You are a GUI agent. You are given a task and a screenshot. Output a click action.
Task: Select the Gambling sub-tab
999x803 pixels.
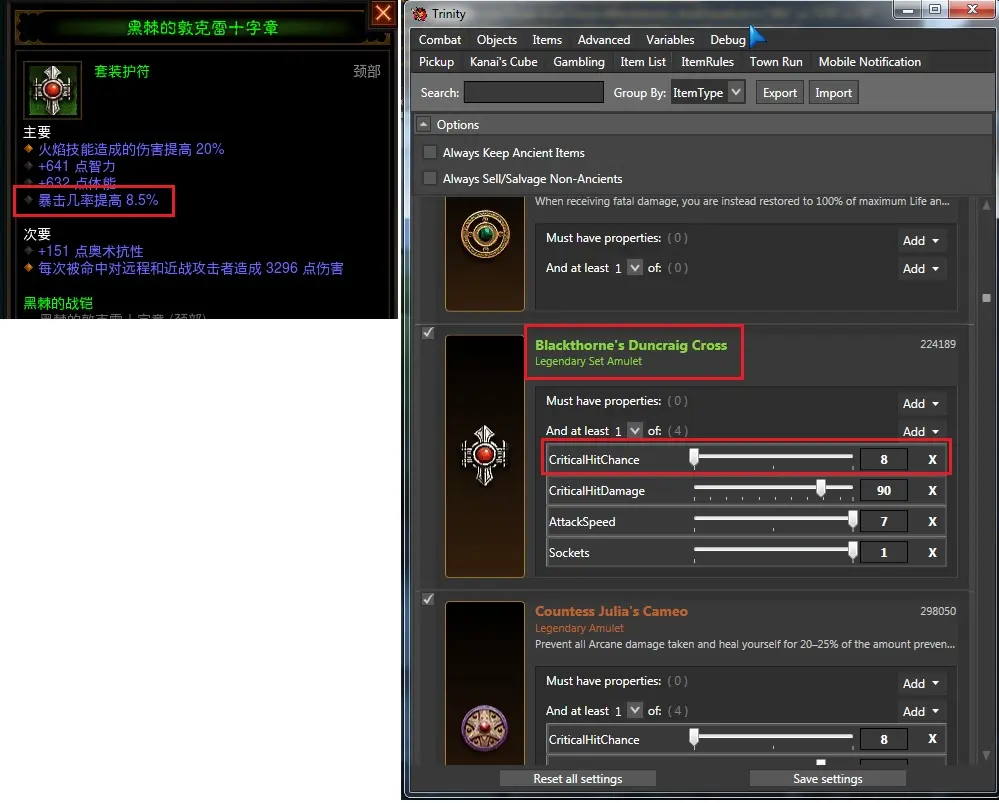[579, 62]
